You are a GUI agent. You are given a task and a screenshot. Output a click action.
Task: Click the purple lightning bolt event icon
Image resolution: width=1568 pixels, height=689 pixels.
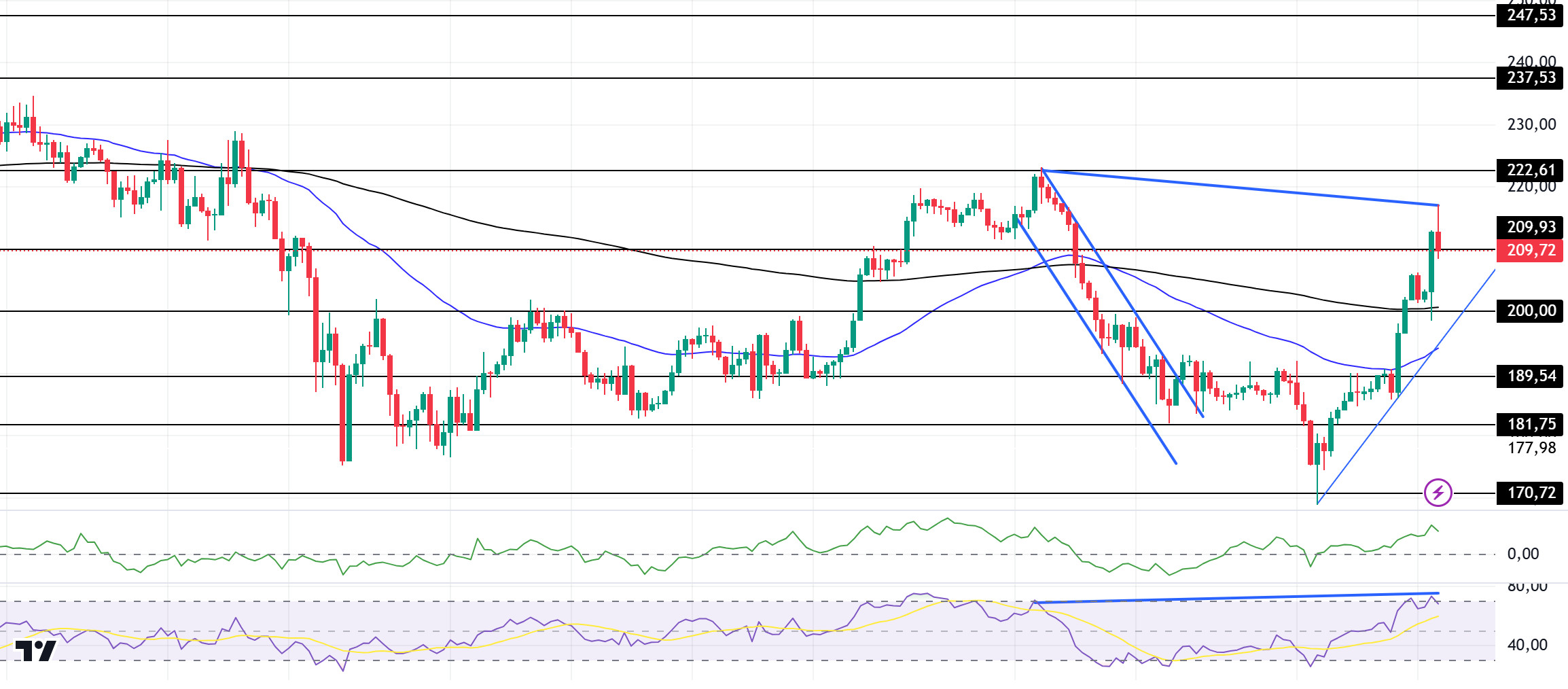pos(1438,493)
